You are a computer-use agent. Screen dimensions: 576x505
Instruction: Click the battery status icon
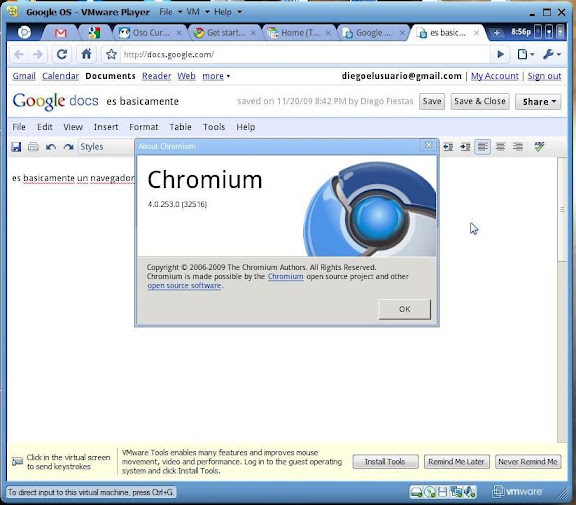click(538, 32)
